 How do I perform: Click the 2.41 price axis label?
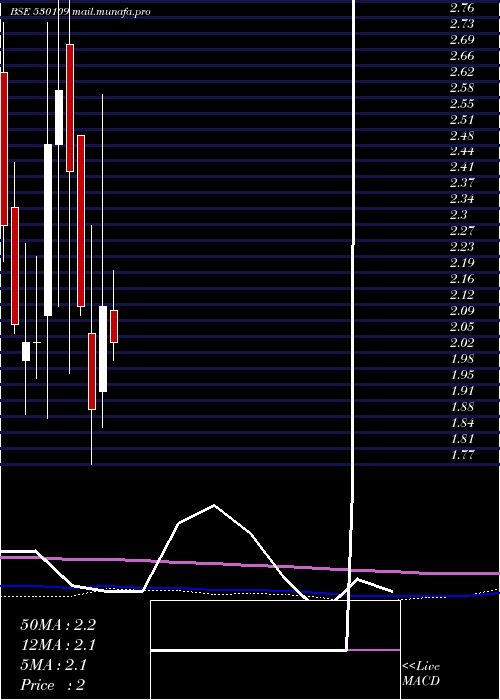[x=462, y=167]
